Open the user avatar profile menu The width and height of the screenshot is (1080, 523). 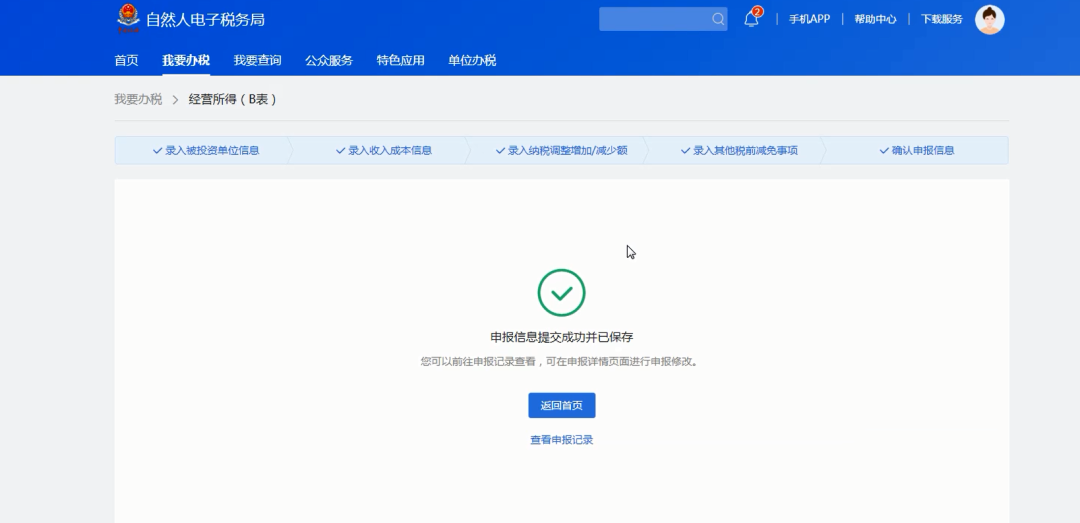click(x=990, y=19)
